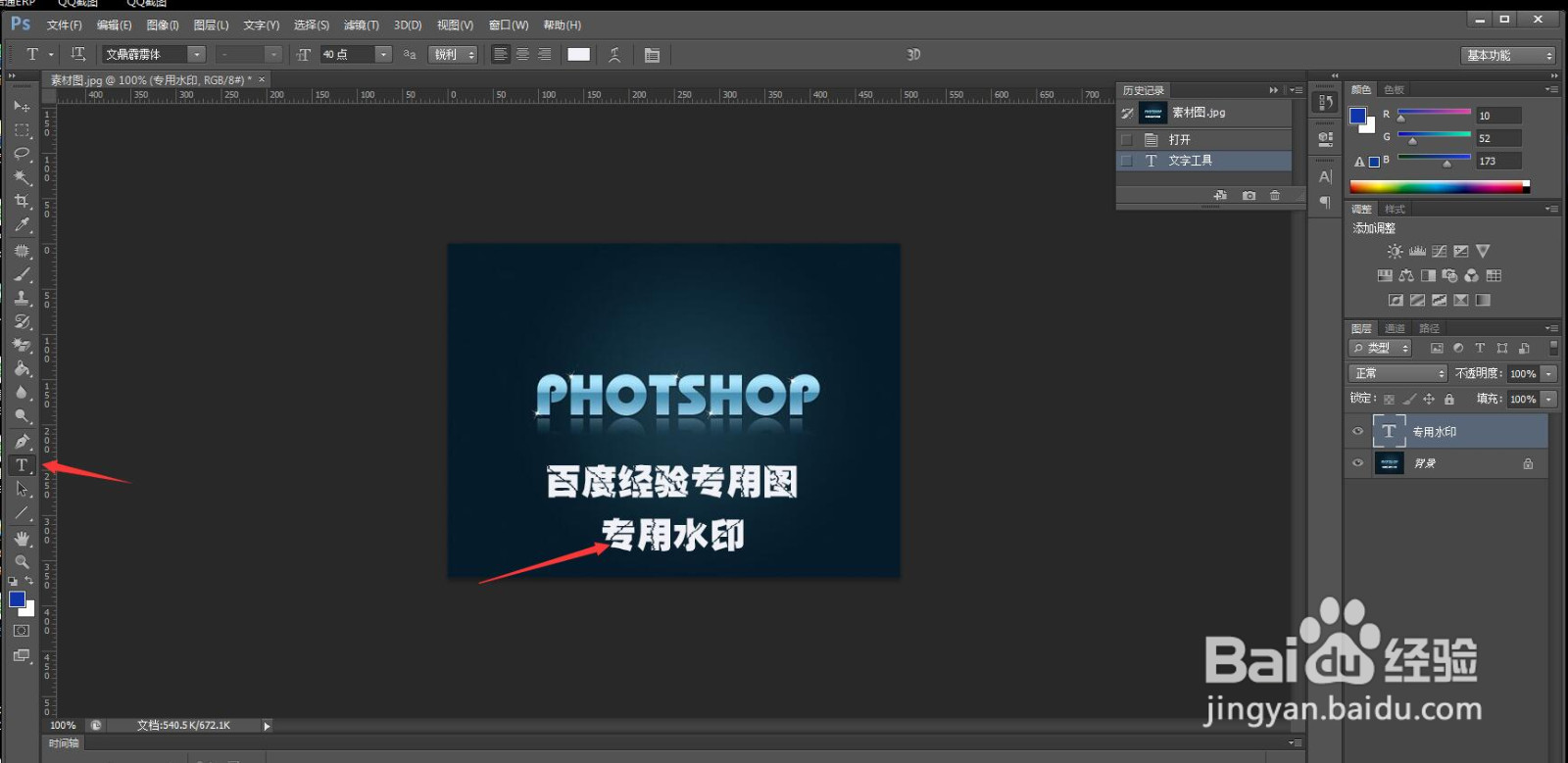Select the Move tool

pos(22,106)
